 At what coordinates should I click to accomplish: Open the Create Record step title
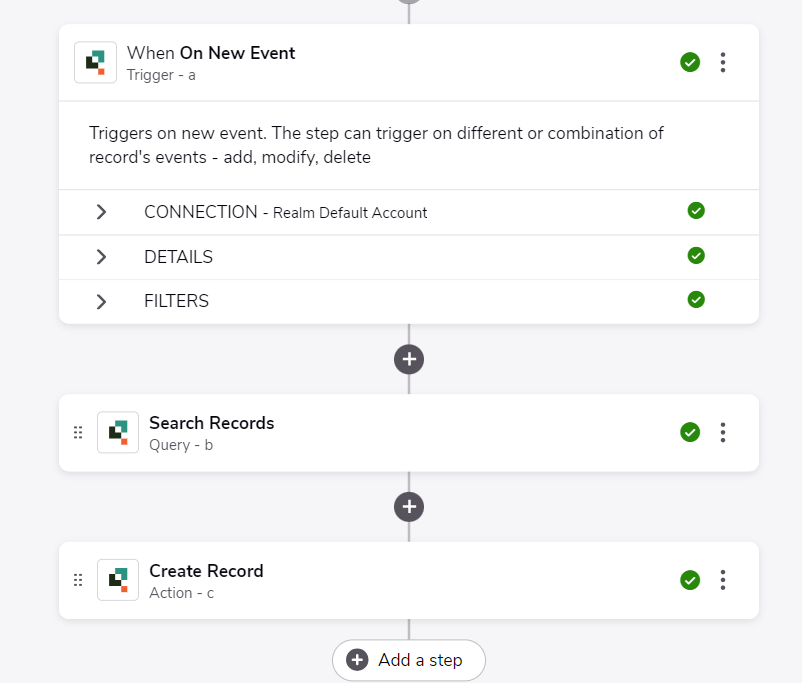pyautogui.click(x=206, y=571)
